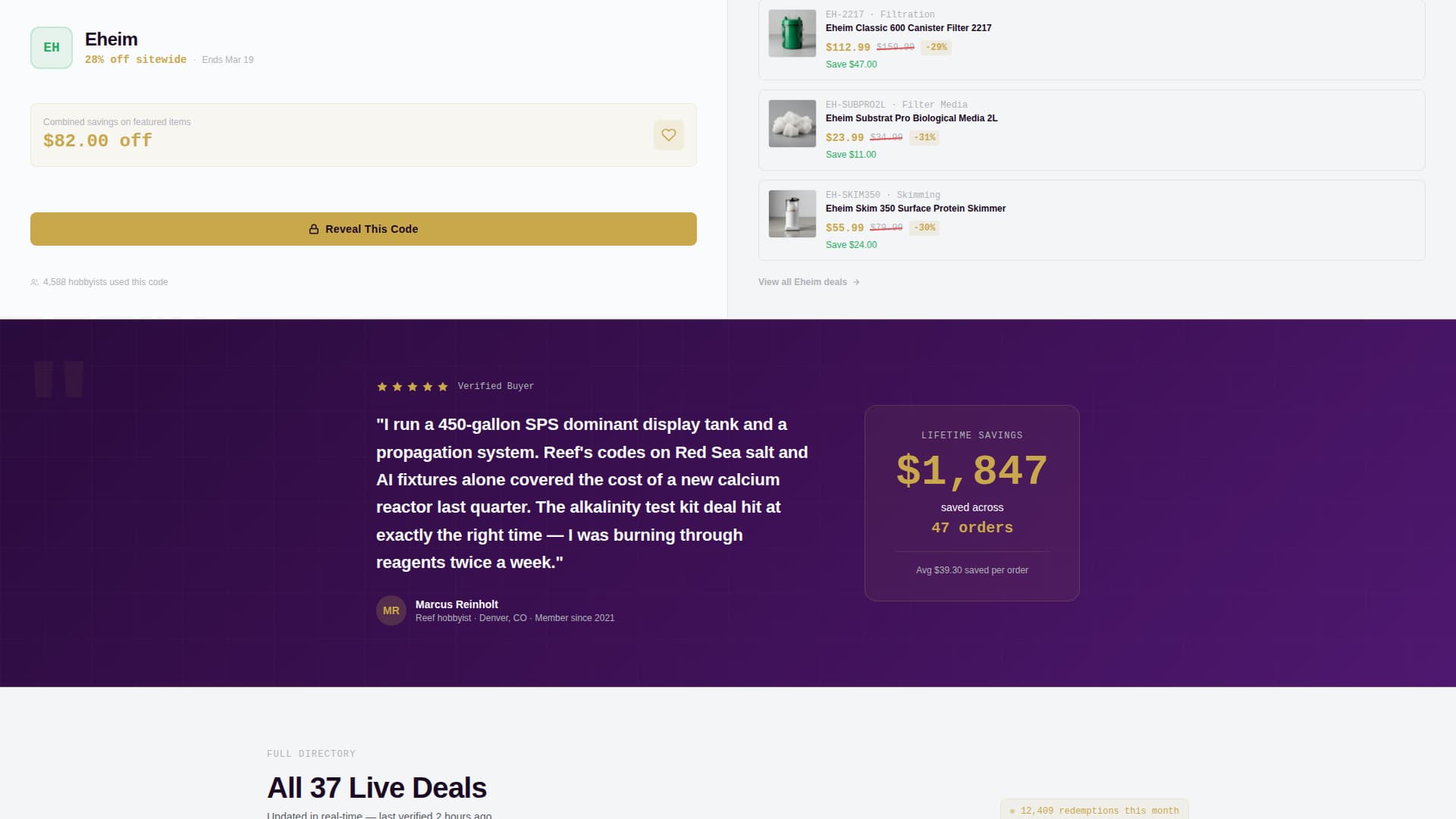This screenshot has height=819, width=1456.
Task: Click the EH-SKIM350 · Skimming label
Action: 883,195
